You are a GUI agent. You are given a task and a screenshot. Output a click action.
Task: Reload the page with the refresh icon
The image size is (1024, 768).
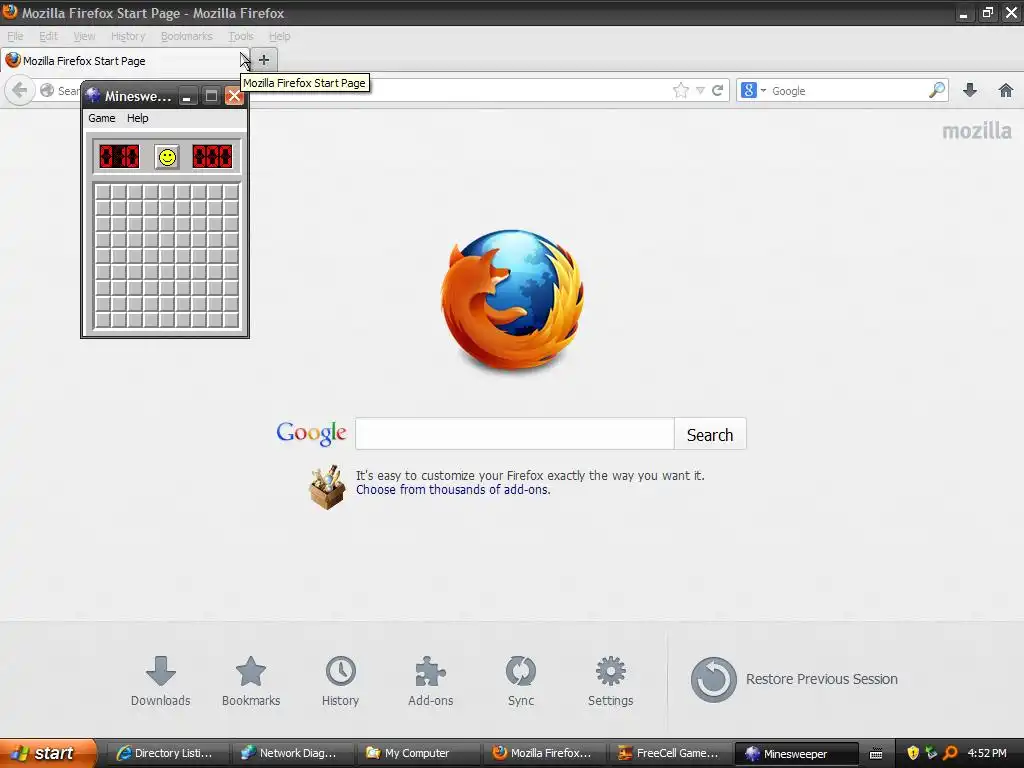tap(717, 90)
